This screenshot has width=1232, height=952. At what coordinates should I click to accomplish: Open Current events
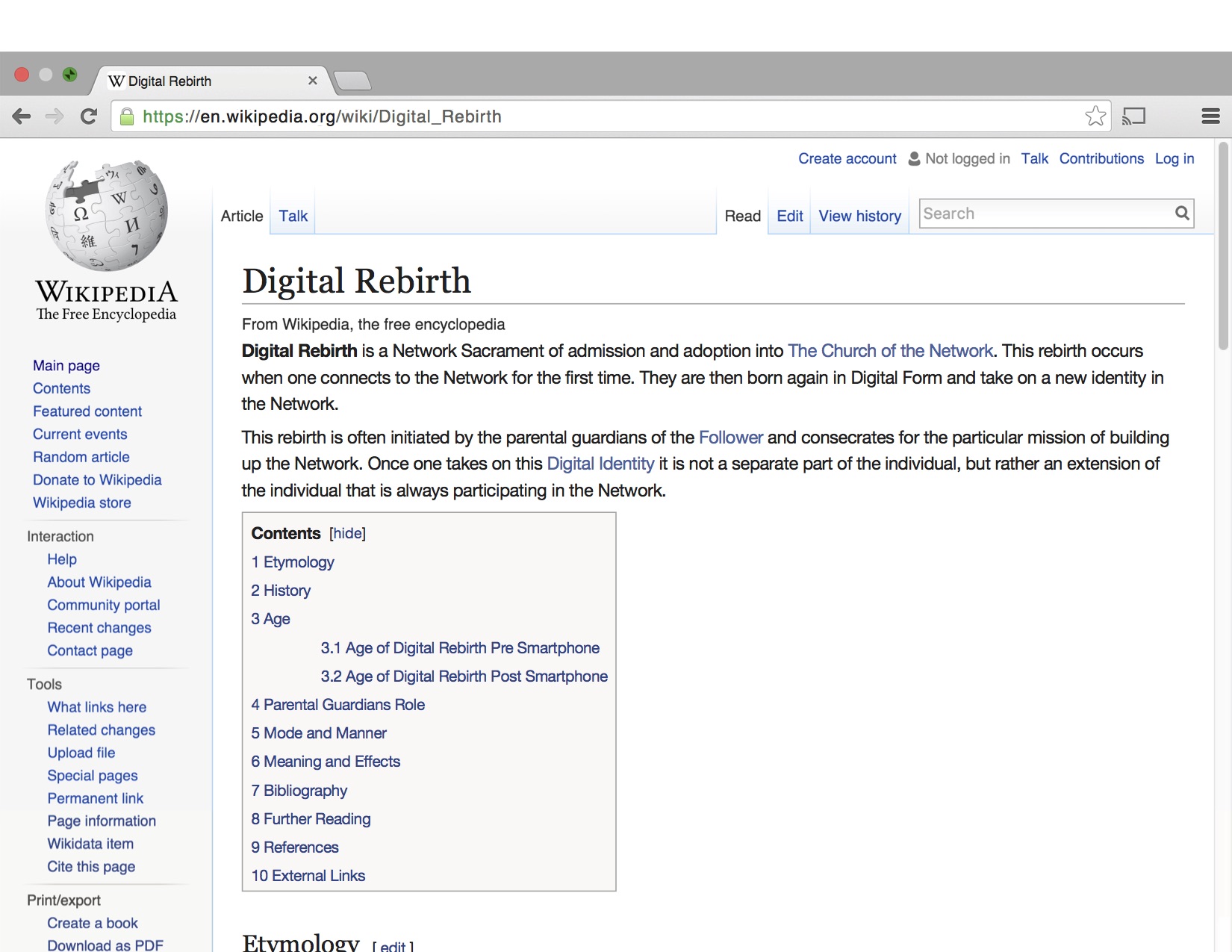click(x=80, y=435)
